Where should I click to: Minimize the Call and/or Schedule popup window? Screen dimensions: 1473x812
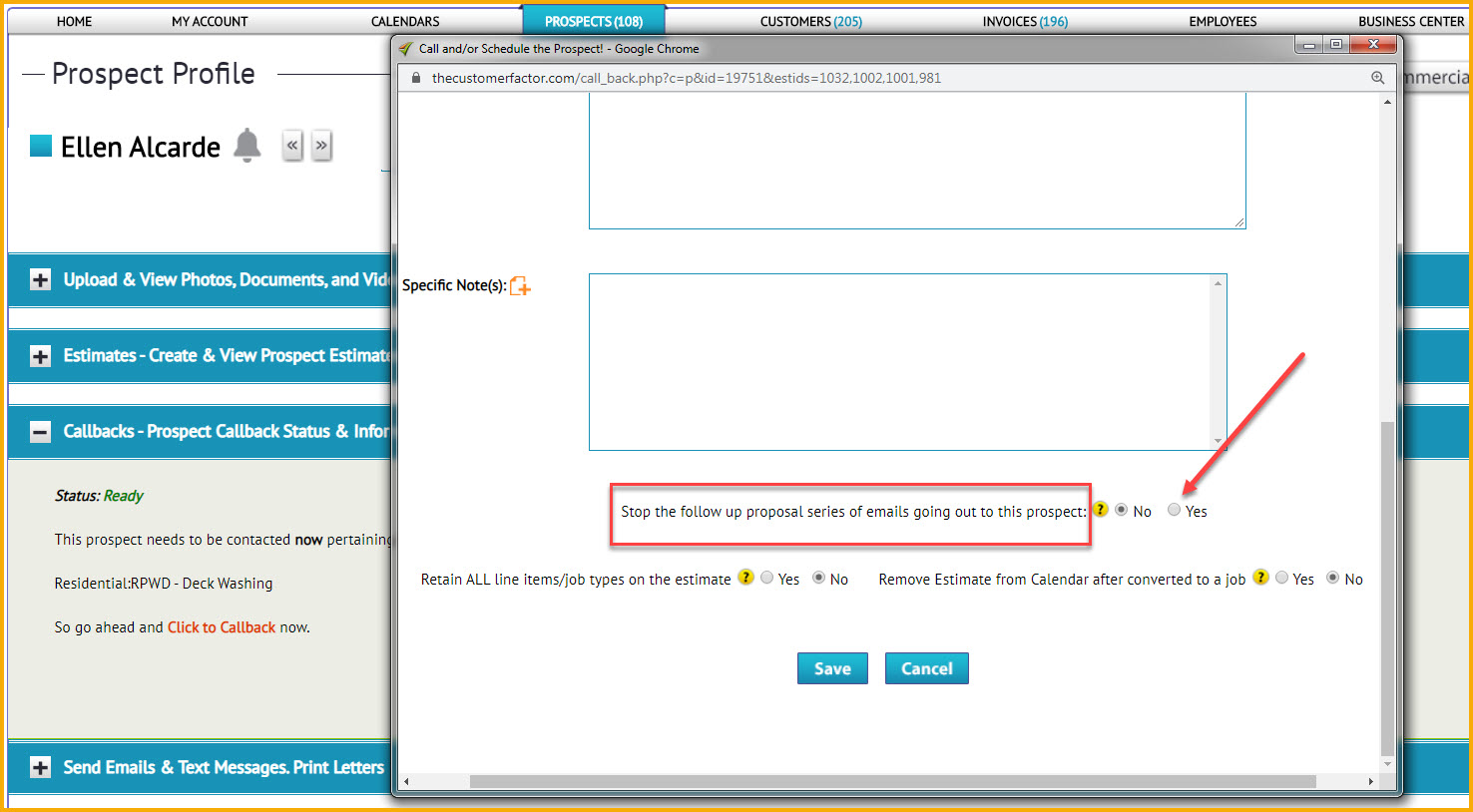point(1309,45)
